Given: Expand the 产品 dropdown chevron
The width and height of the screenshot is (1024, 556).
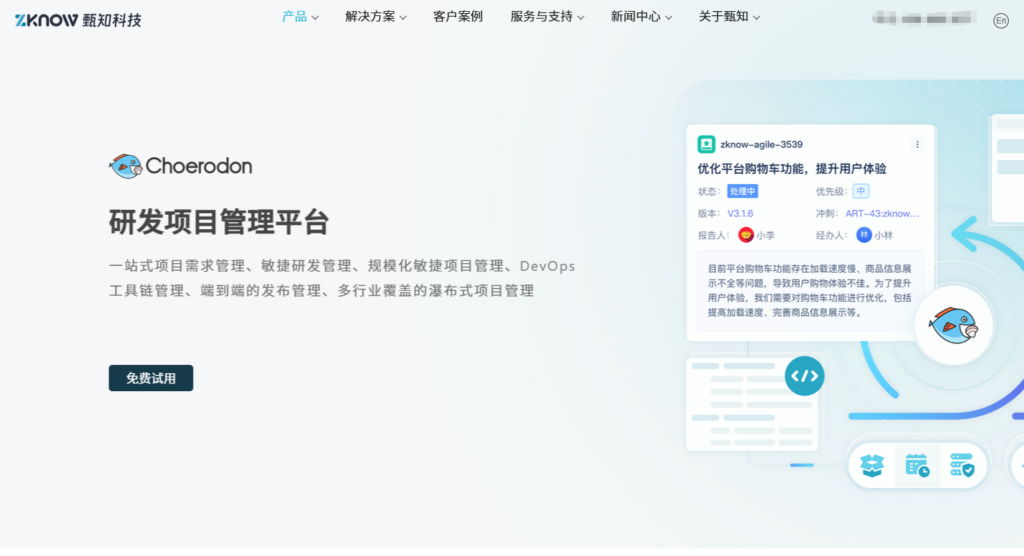Looking at the screenshot, I should [315, 18].
